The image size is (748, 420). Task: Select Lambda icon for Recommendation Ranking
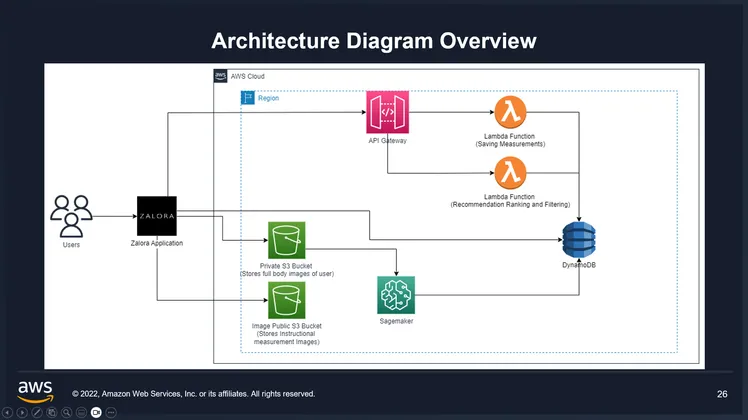pyautogui.click(x=510, y=173)
